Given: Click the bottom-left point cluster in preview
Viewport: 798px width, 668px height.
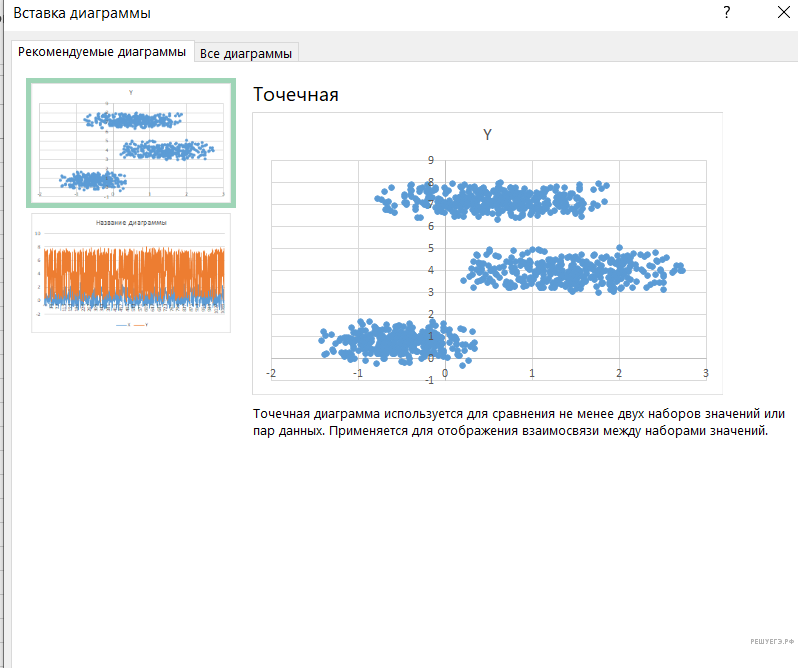Looking at the screenshot, I should pyautogui.click(x=398, y=340).
